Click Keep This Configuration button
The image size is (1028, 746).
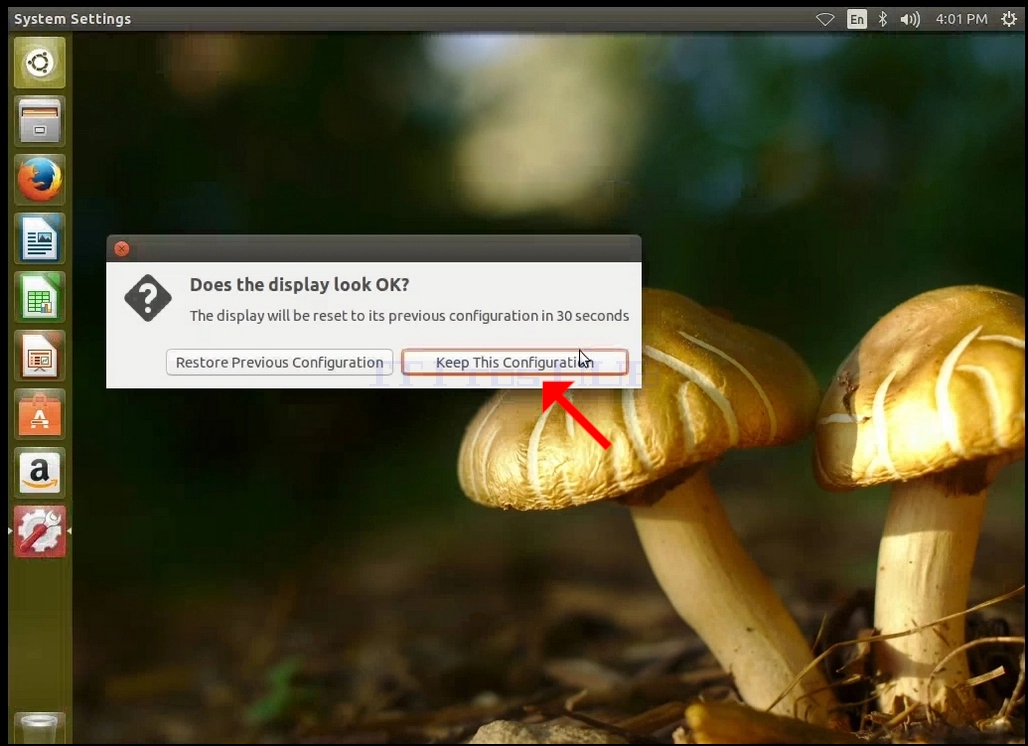click(x=515, y=363)
